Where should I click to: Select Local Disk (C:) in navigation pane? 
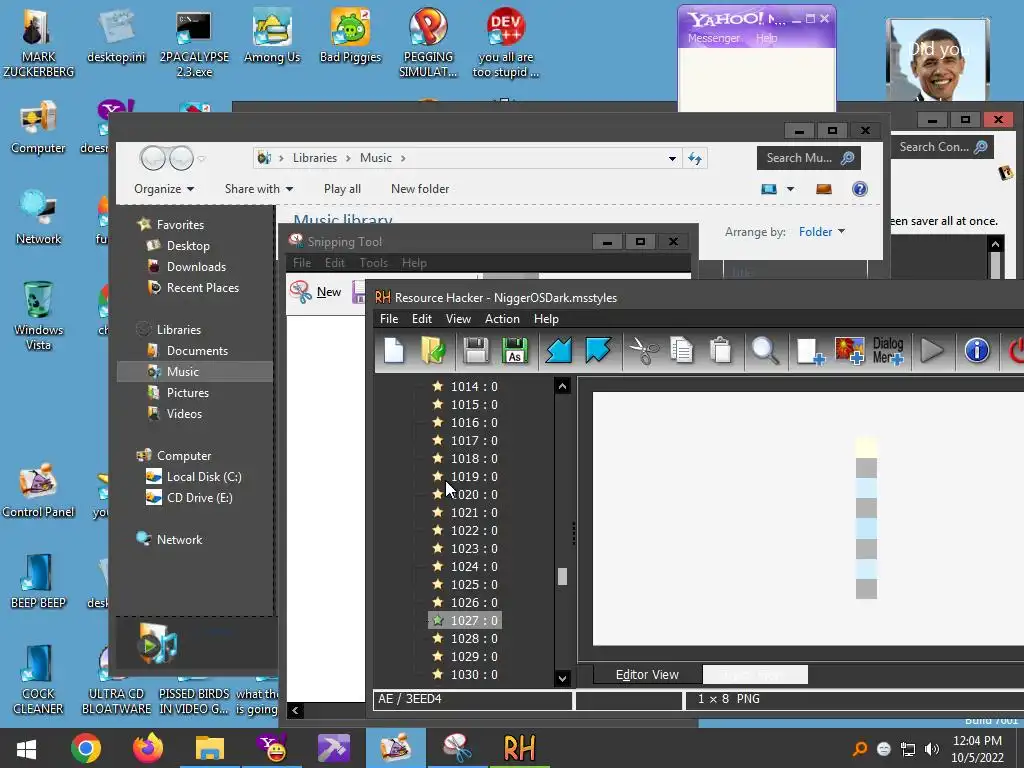point(203,477)
